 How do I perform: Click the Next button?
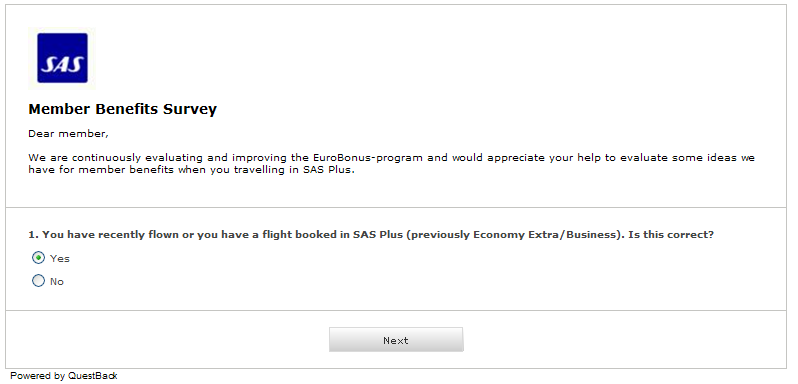tap(396, 340)
